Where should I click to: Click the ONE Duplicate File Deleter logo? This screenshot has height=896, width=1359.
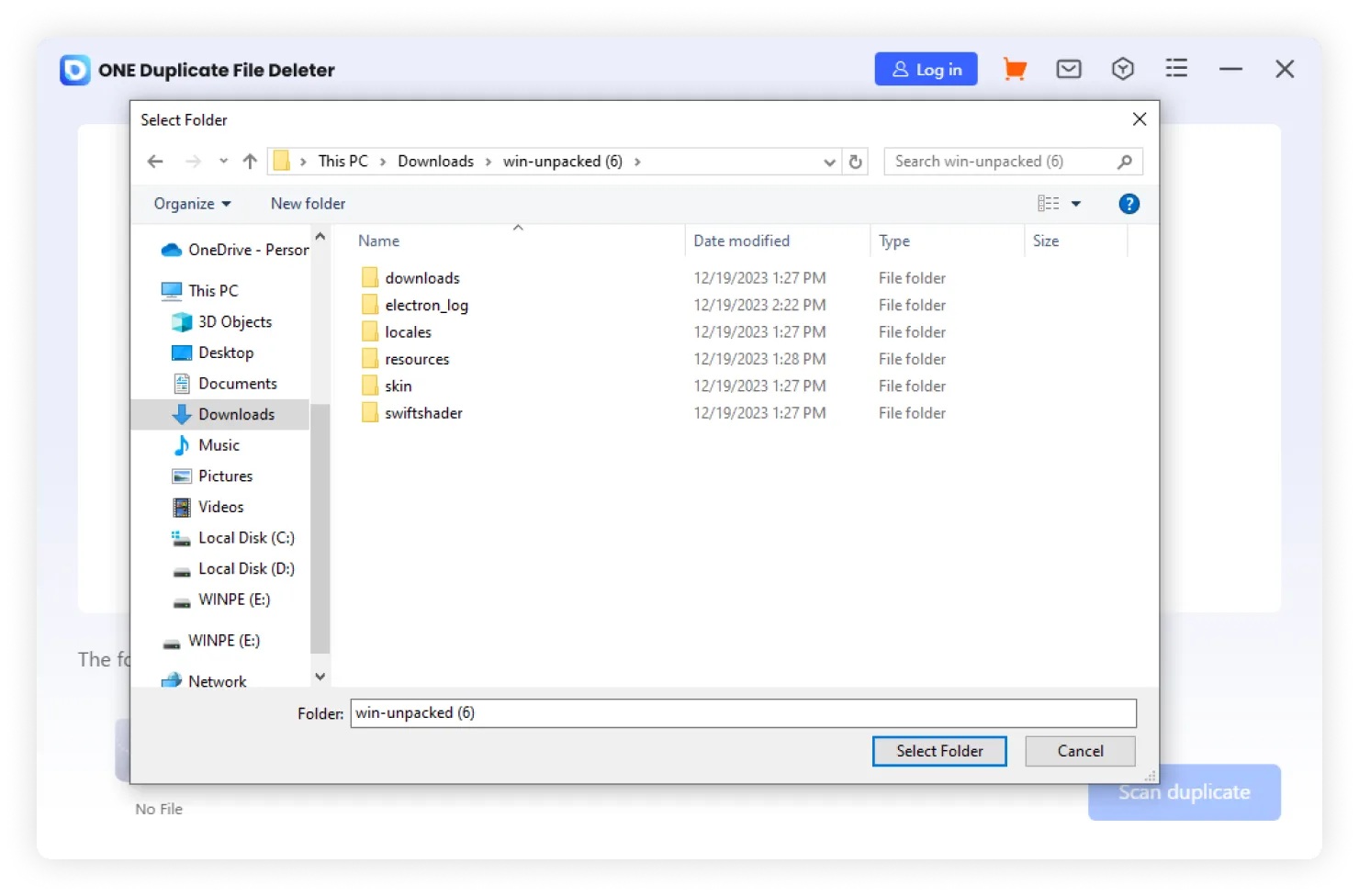pos(75,70)
